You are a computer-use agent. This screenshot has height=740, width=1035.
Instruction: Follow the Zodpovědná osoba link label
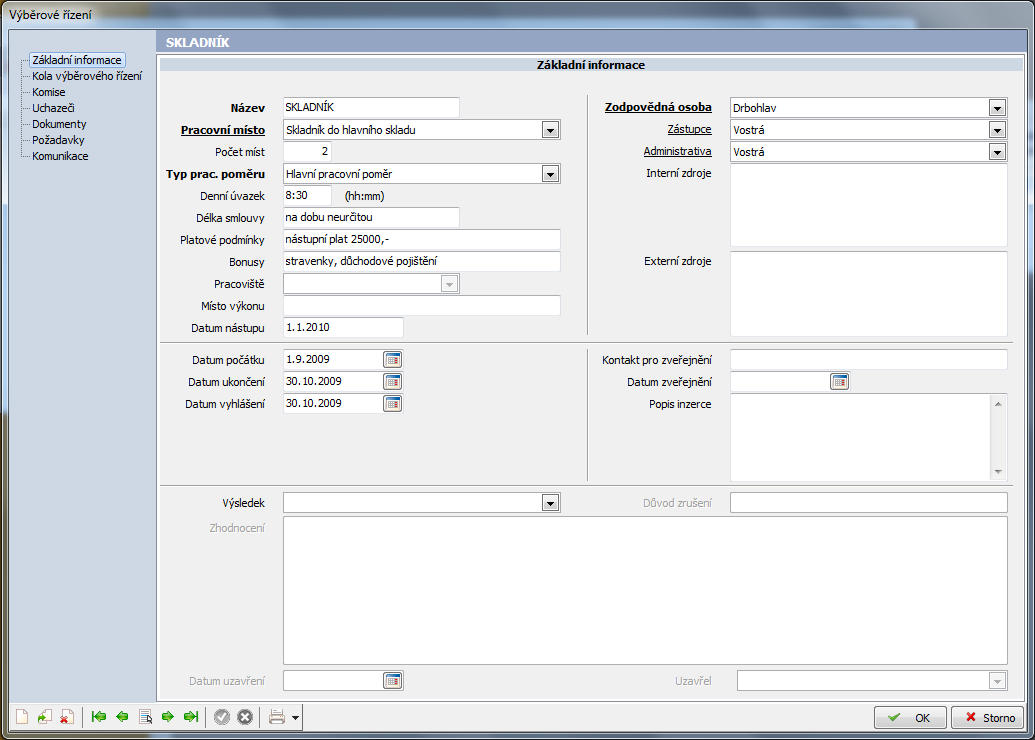pyautogui.click(x=658, y=107)
